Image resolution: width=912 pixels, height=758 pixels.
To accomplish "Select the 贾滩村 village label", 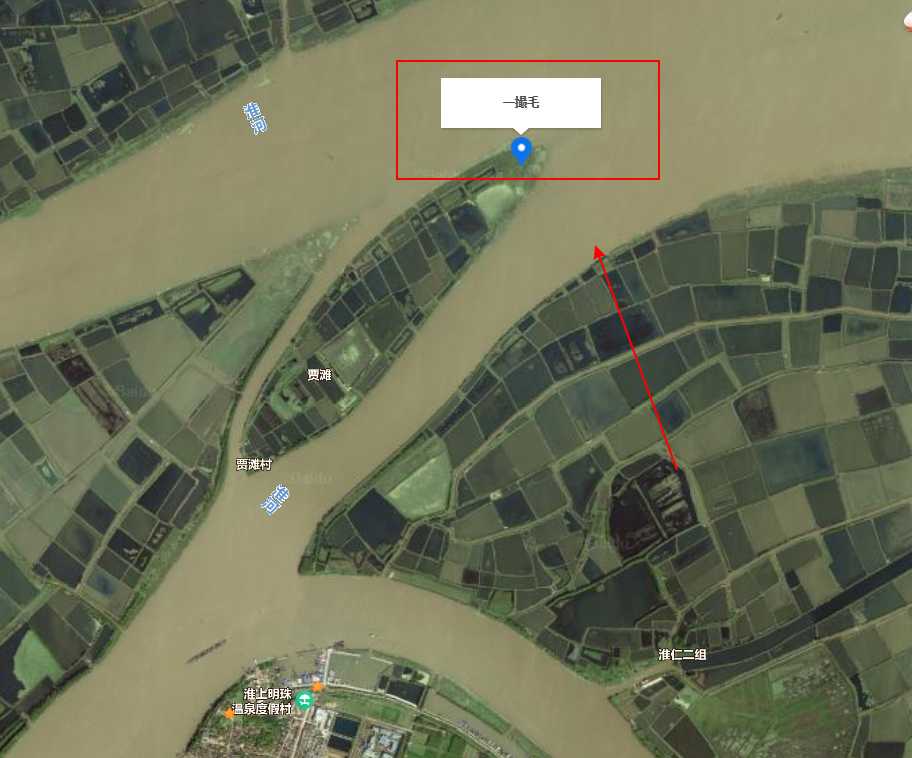I will pyautogui.click(x=254, y=464).
